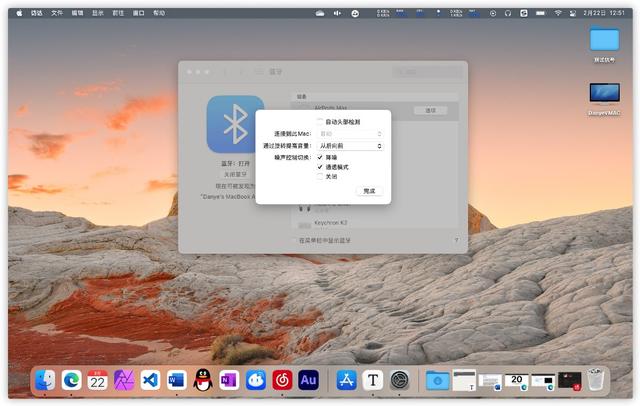Open Finder from the Dock
The height and width of the screenshot is (406, 640).
point(45,380)
